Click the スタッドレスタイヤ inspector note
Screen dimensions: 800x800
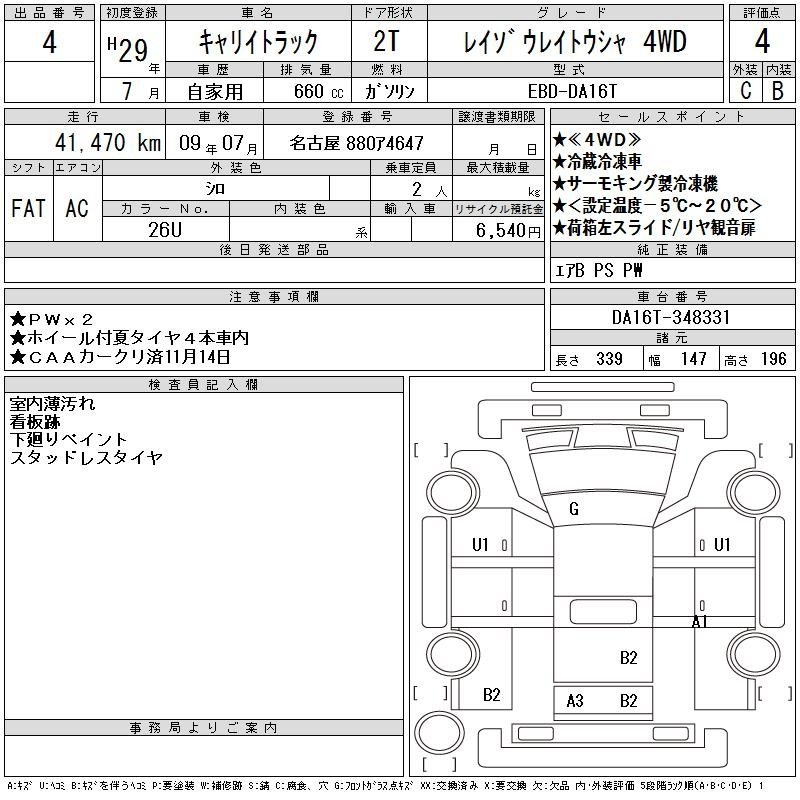86,458
